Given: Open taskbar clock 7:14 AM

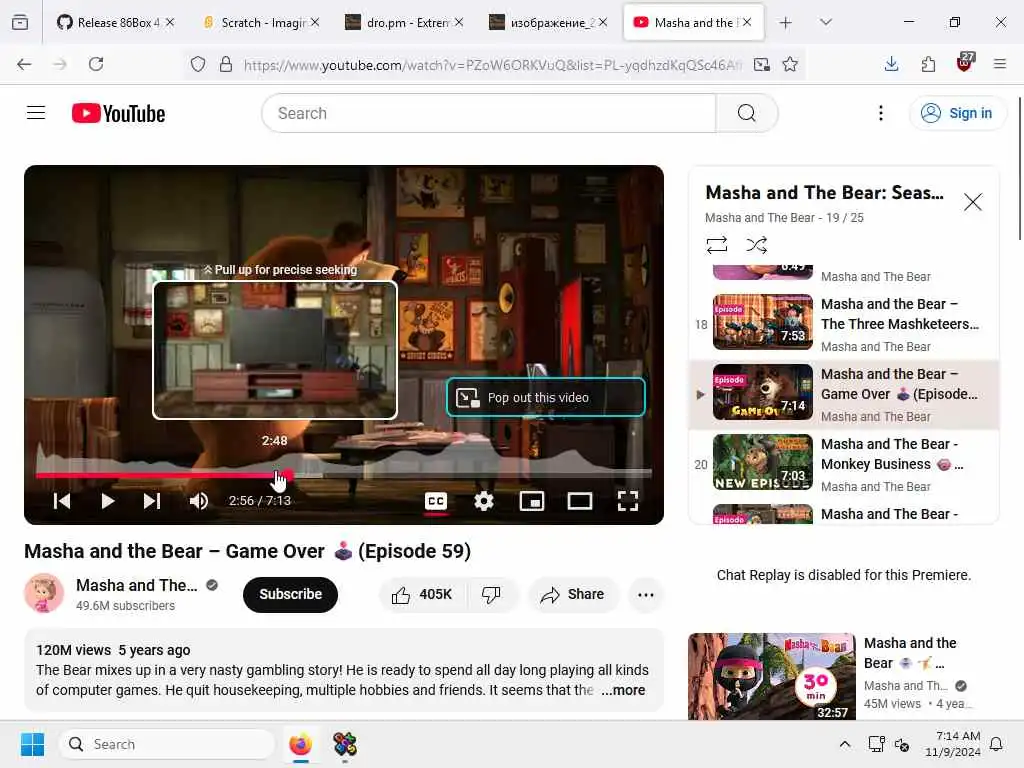Looking at the screenshot, I should (x=953, y=744).
